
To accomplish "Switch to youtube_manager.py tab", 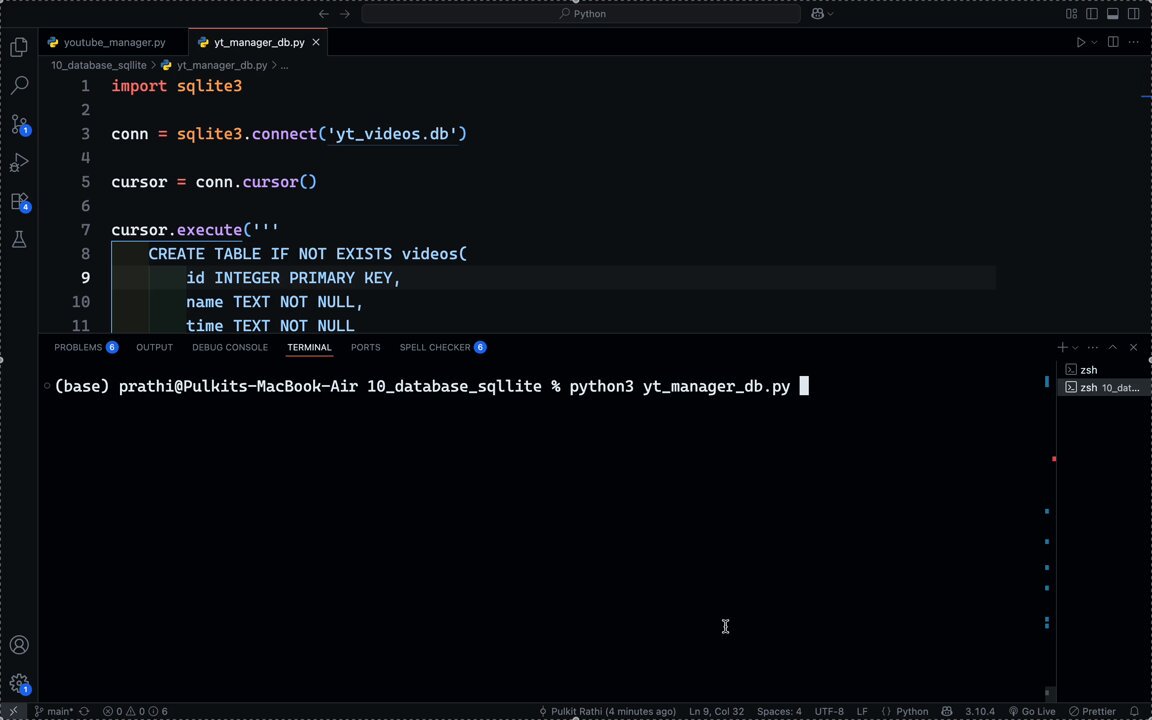I will [114, 43].
